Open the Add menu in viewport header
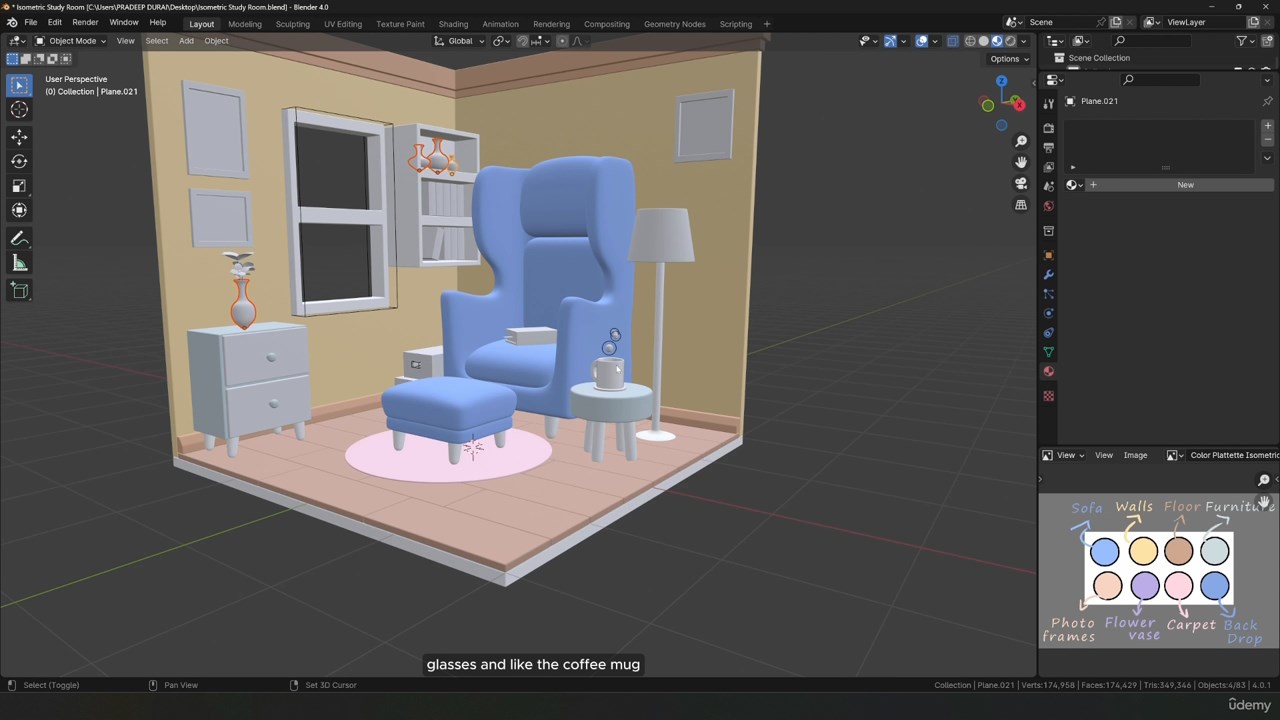Viewport: 1280px width, 720px height. [x=186, y=41]
